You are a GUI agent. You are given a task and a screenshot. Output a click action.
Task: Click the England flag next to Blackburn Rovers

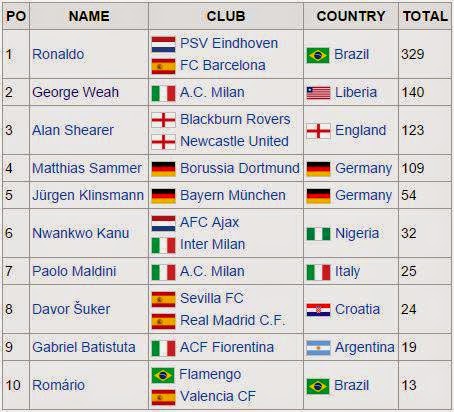(163, 120)
